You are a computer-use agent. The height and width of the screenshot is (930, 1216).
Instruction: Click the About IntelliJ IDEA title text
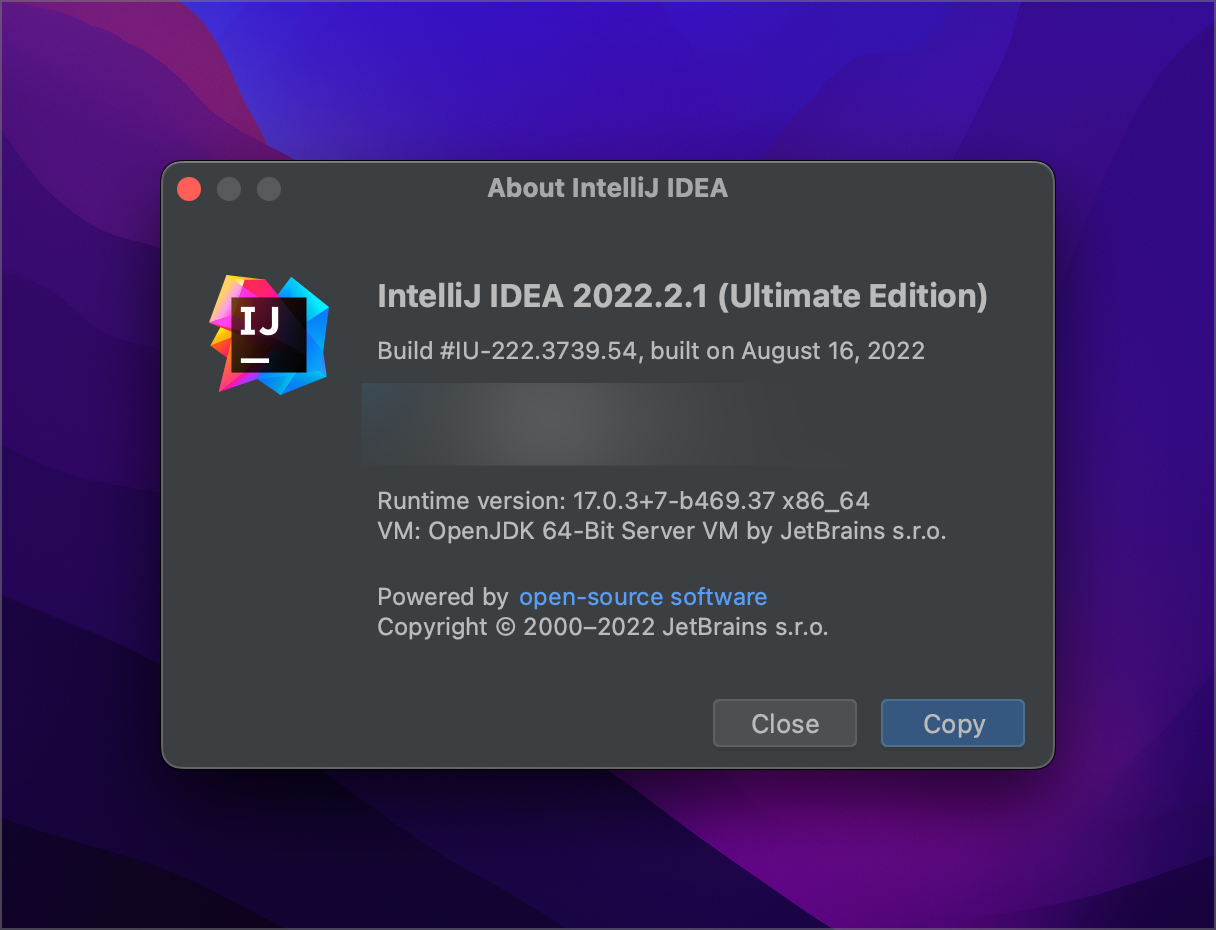pyautogui.click(x=607, y=188)
